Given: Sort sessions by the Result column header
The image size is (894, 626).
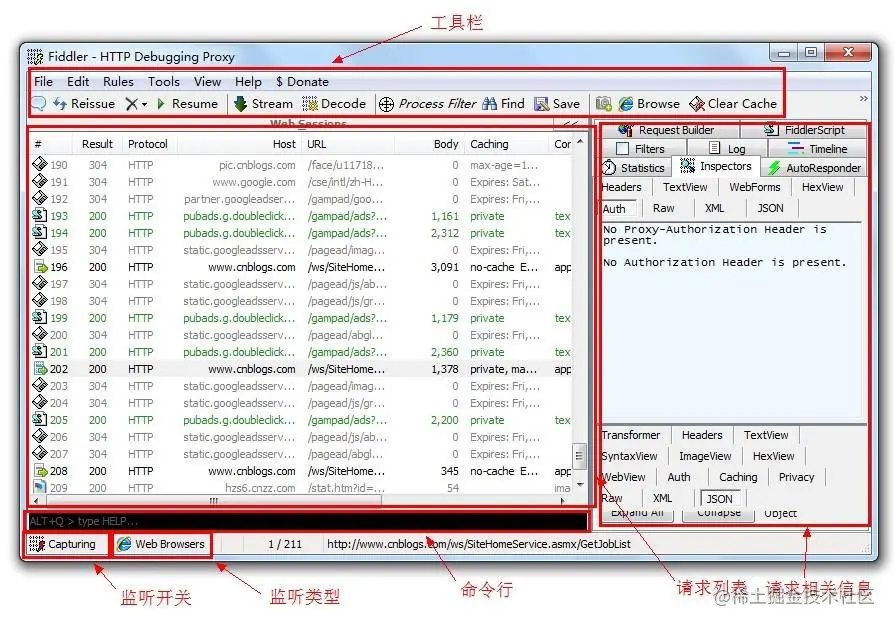Looking at the screenshot, I should [x=97, y=144].
